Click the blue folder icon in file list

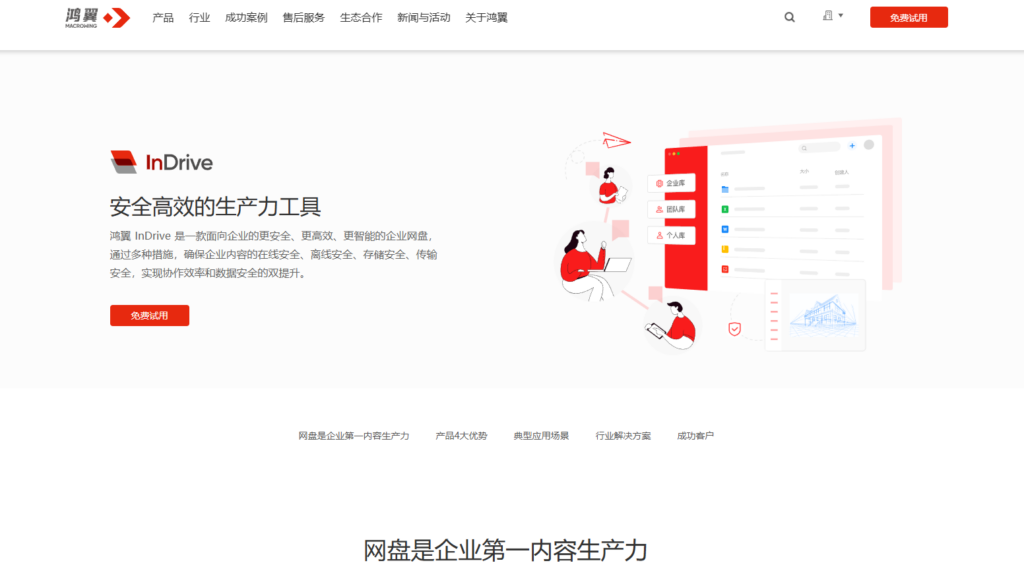point(725,188)
